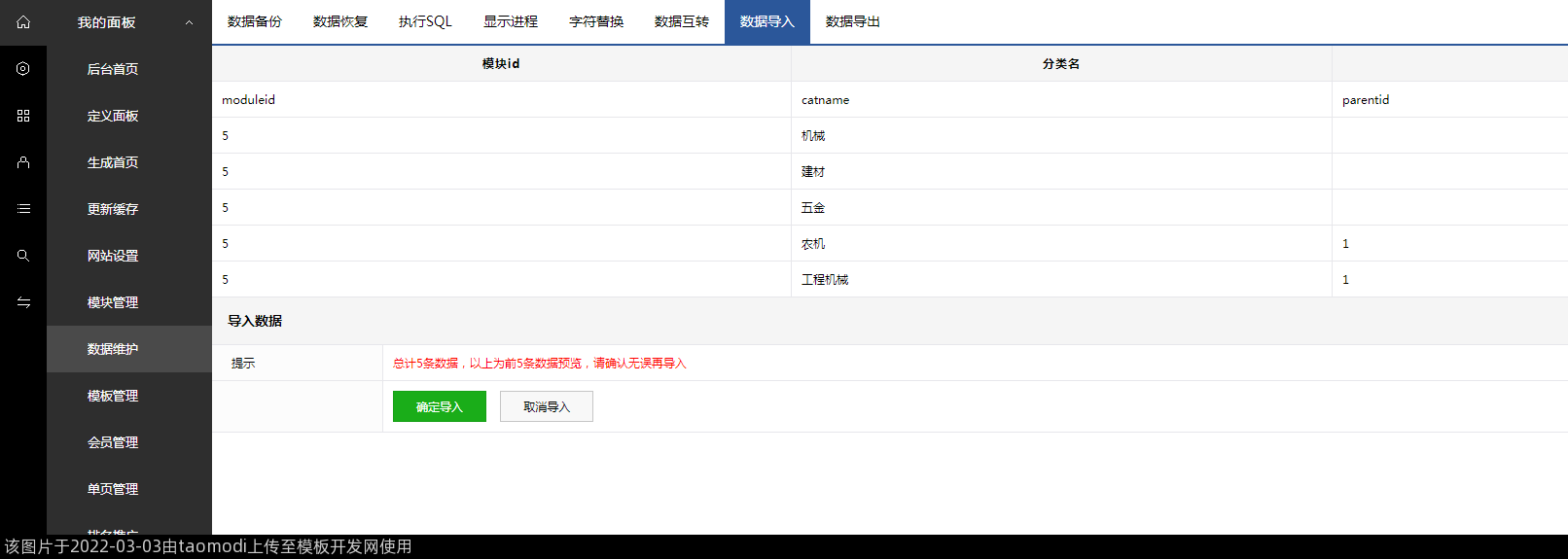Open 网站设置 in the sidebar
Image resolution: width=1568 pixels, height=559 pixels.
(113, 256)
